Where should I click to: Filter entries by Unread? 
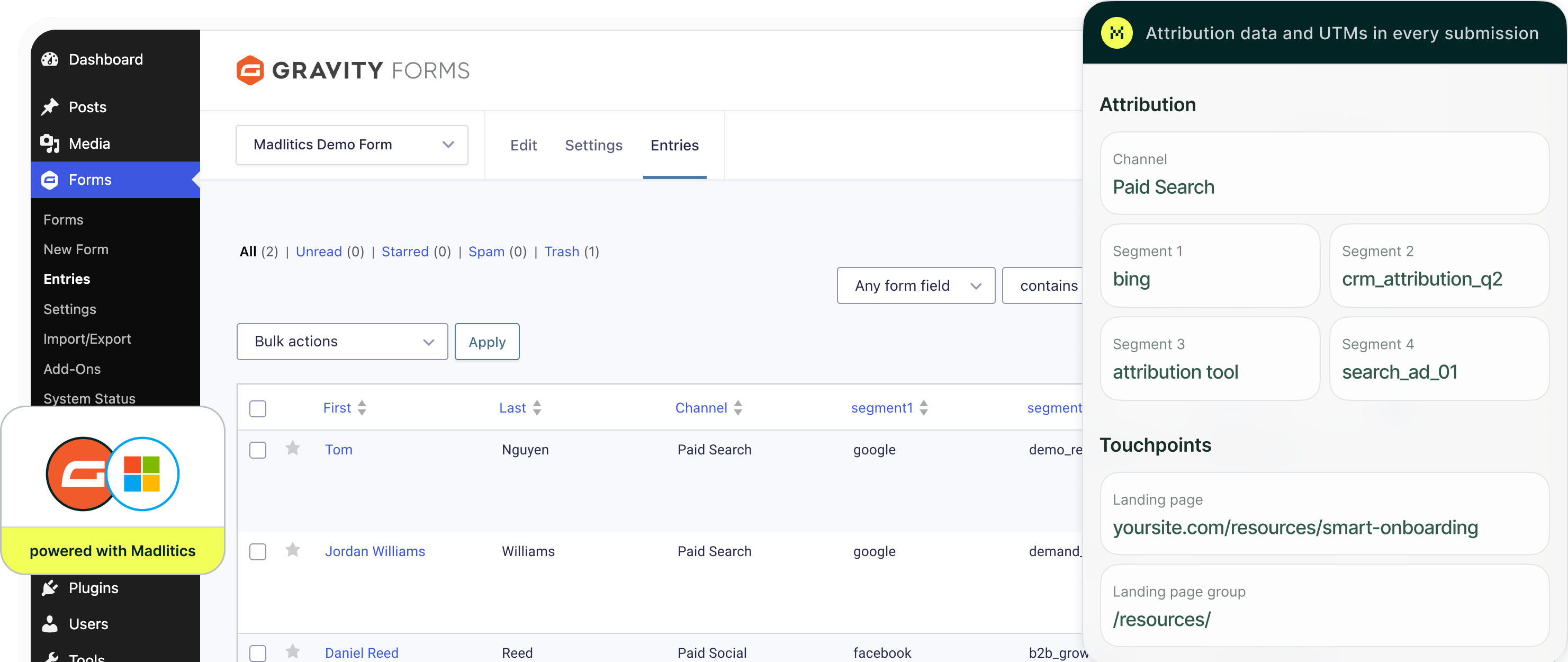coord(319,252)
